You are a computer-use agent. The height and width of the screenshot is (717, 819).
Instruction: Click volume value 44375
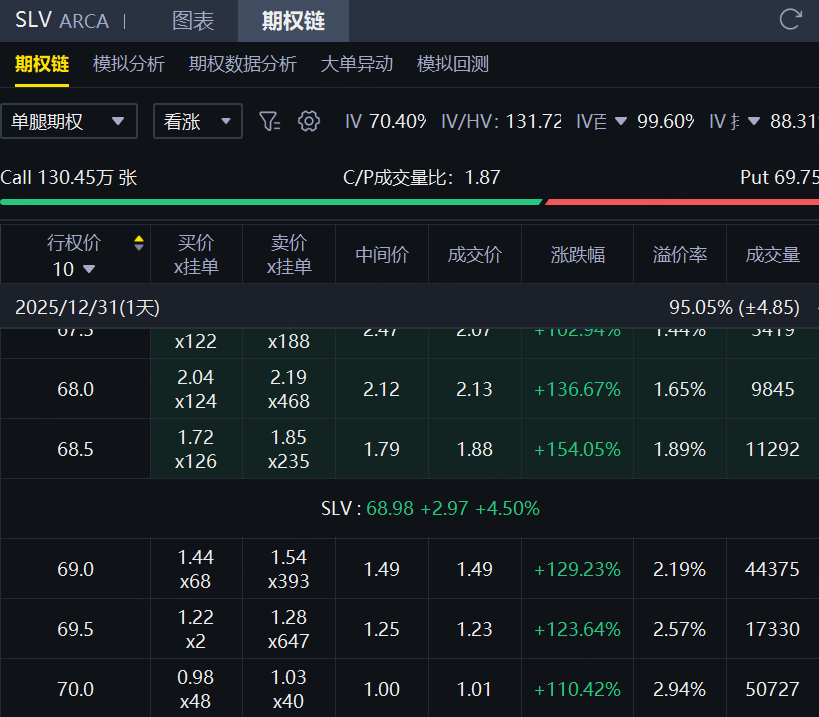(773, 569)
